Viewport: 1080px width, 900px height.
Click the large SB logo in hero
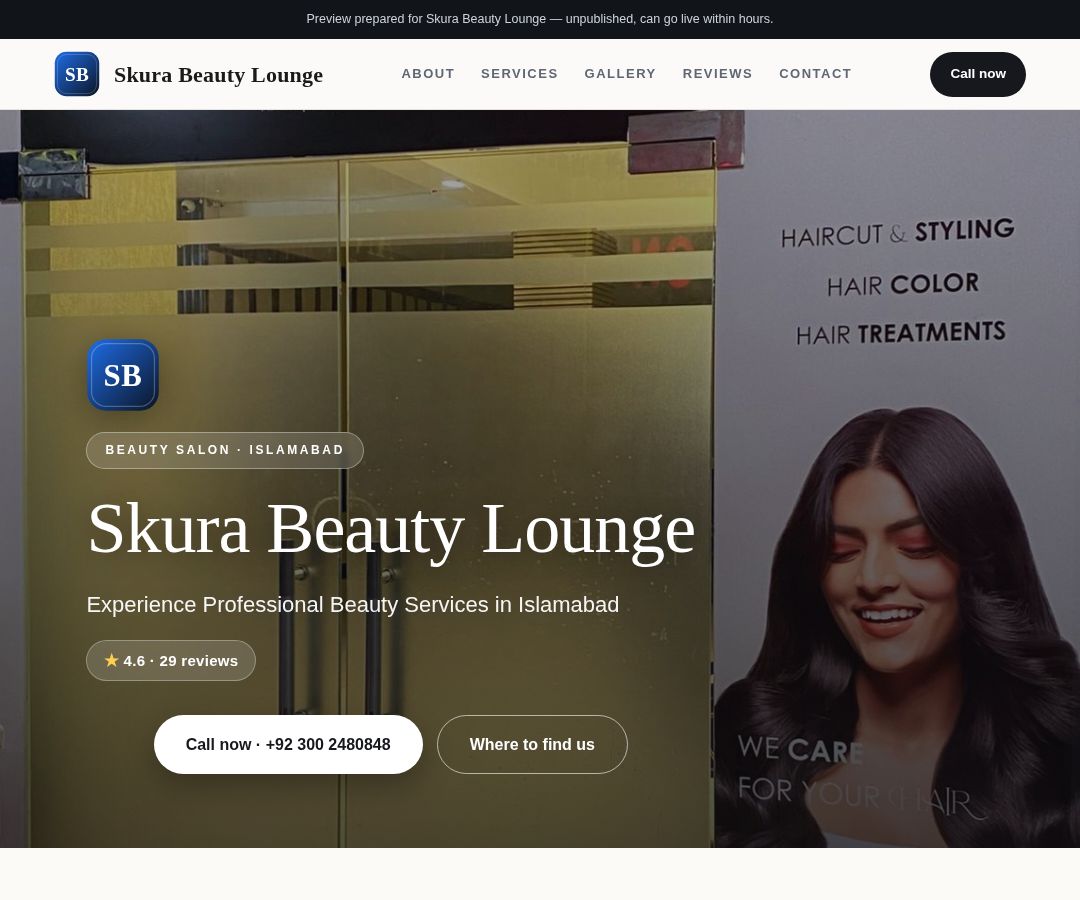pyautogui.click(x=123, y=375)
